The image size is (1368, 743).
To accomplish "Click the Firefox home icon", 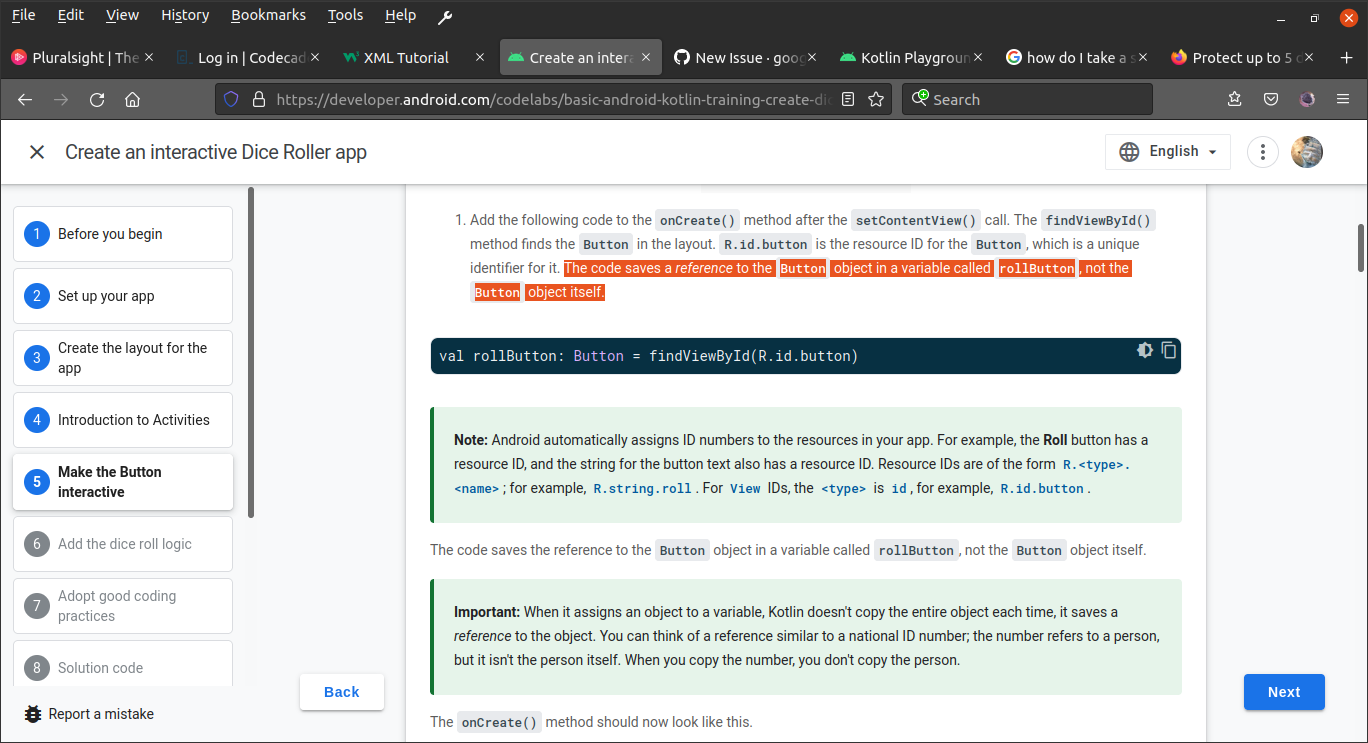I will pos(134,99).
